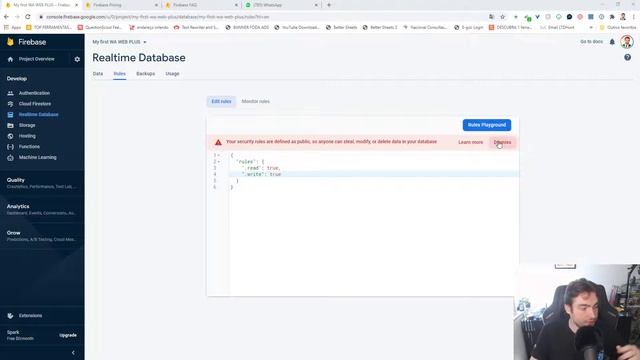
Task: Click the ".write": true code line
Action: (x=261, y=174)
